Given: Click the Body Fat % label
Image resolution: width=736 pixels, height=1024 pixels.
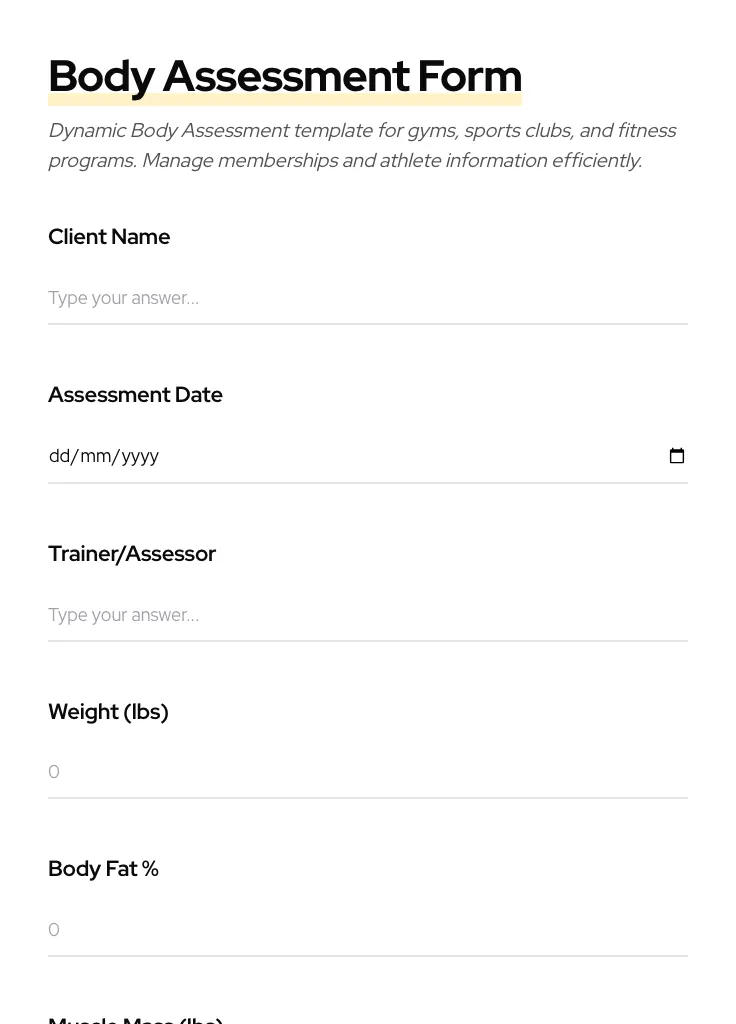Looking at the screenshot, I should (x=103, y=868).
